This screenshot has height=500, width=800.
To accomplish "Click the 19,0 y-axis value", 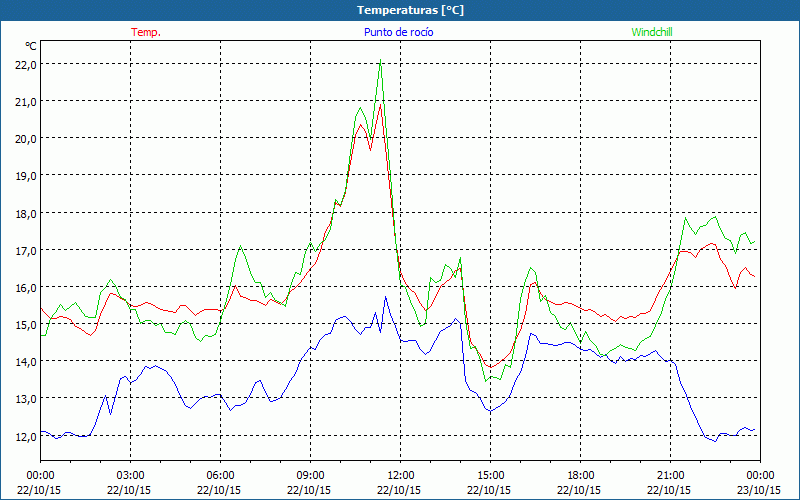I will point(27,176).
